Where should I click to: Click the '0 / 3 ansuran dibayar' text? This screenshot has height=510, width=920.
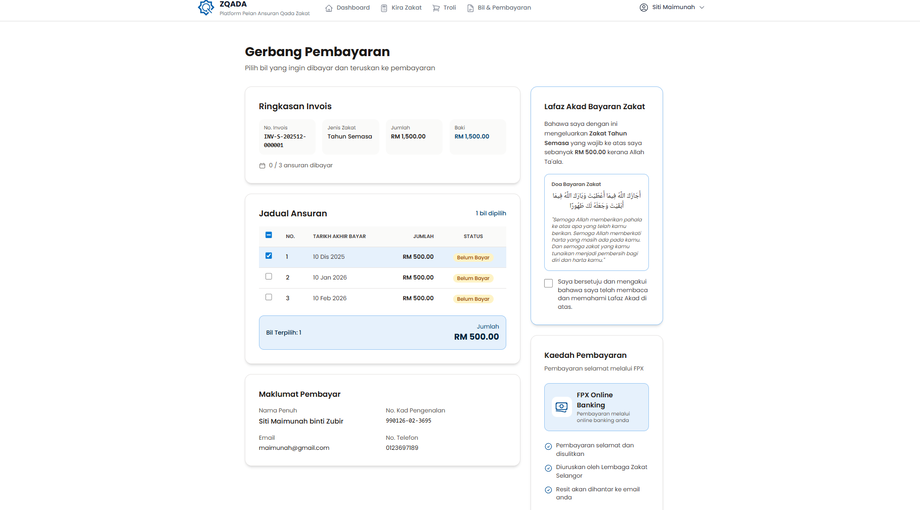[300, 166]
